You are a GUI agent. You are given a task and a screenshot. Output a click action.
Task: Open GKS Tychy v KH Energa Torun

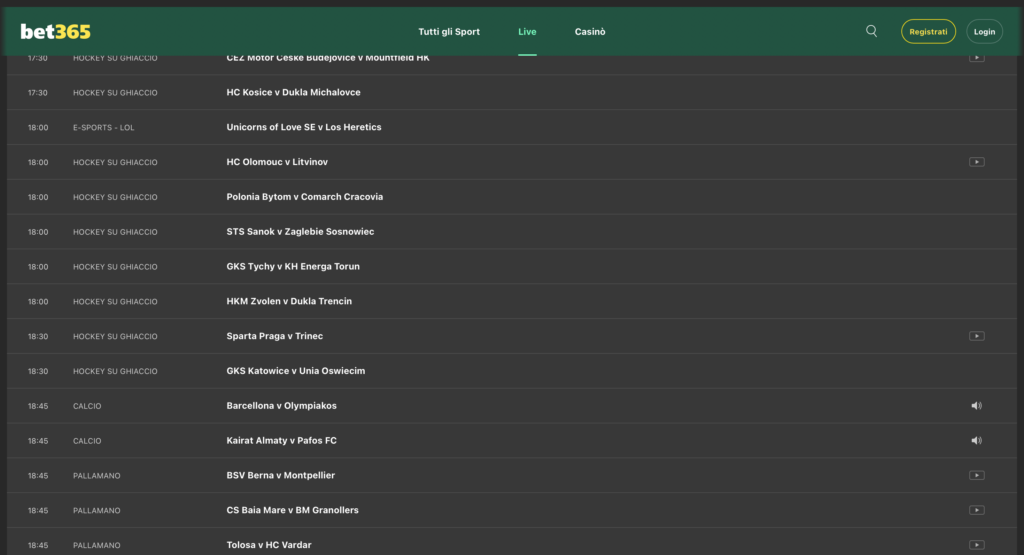[293, 267]
